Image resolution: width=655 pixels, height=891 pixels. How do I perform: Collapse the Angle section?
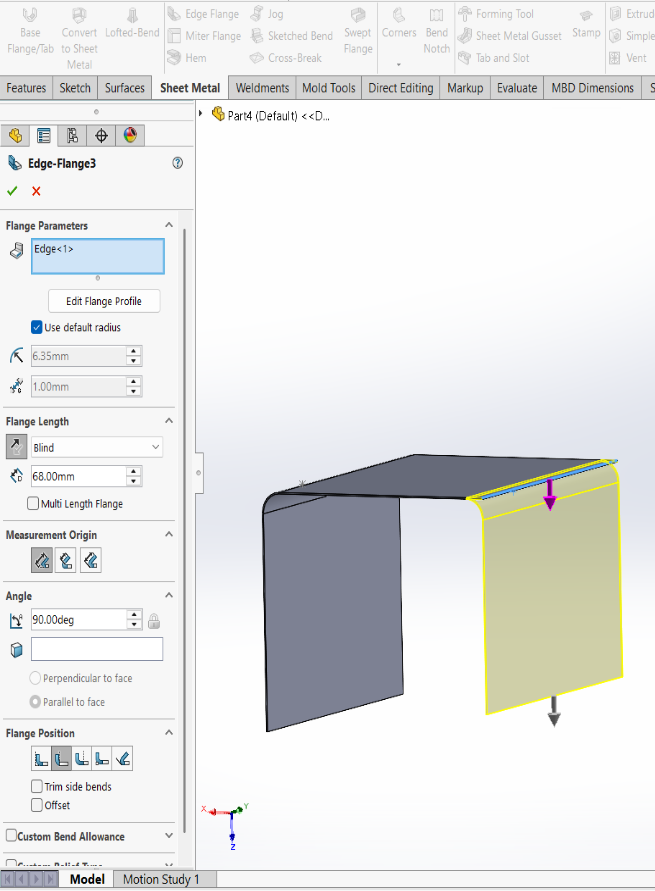[x=169, y=596]
